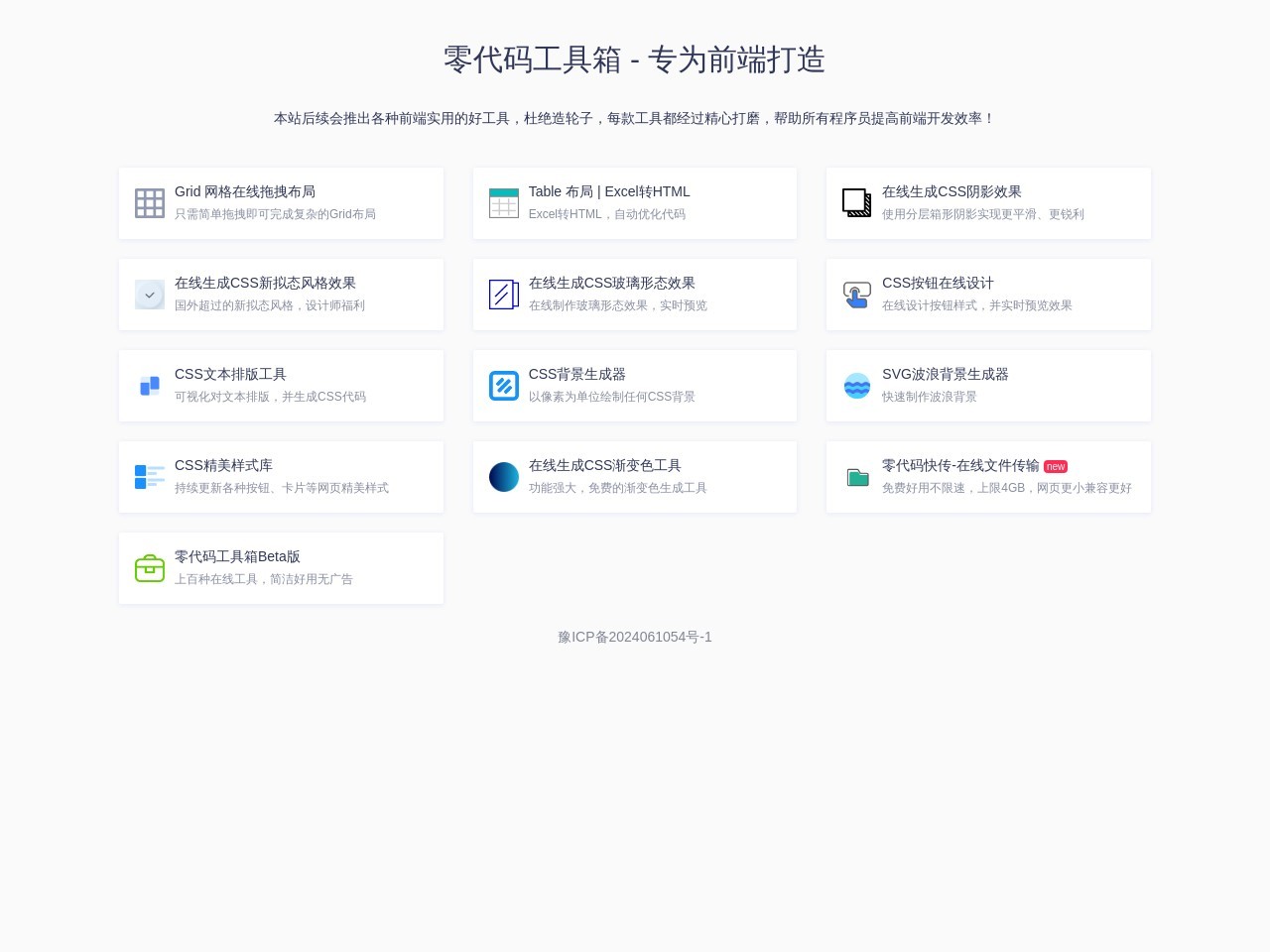
Task: Open CSS文本排版工具 title
Action: 230,374
